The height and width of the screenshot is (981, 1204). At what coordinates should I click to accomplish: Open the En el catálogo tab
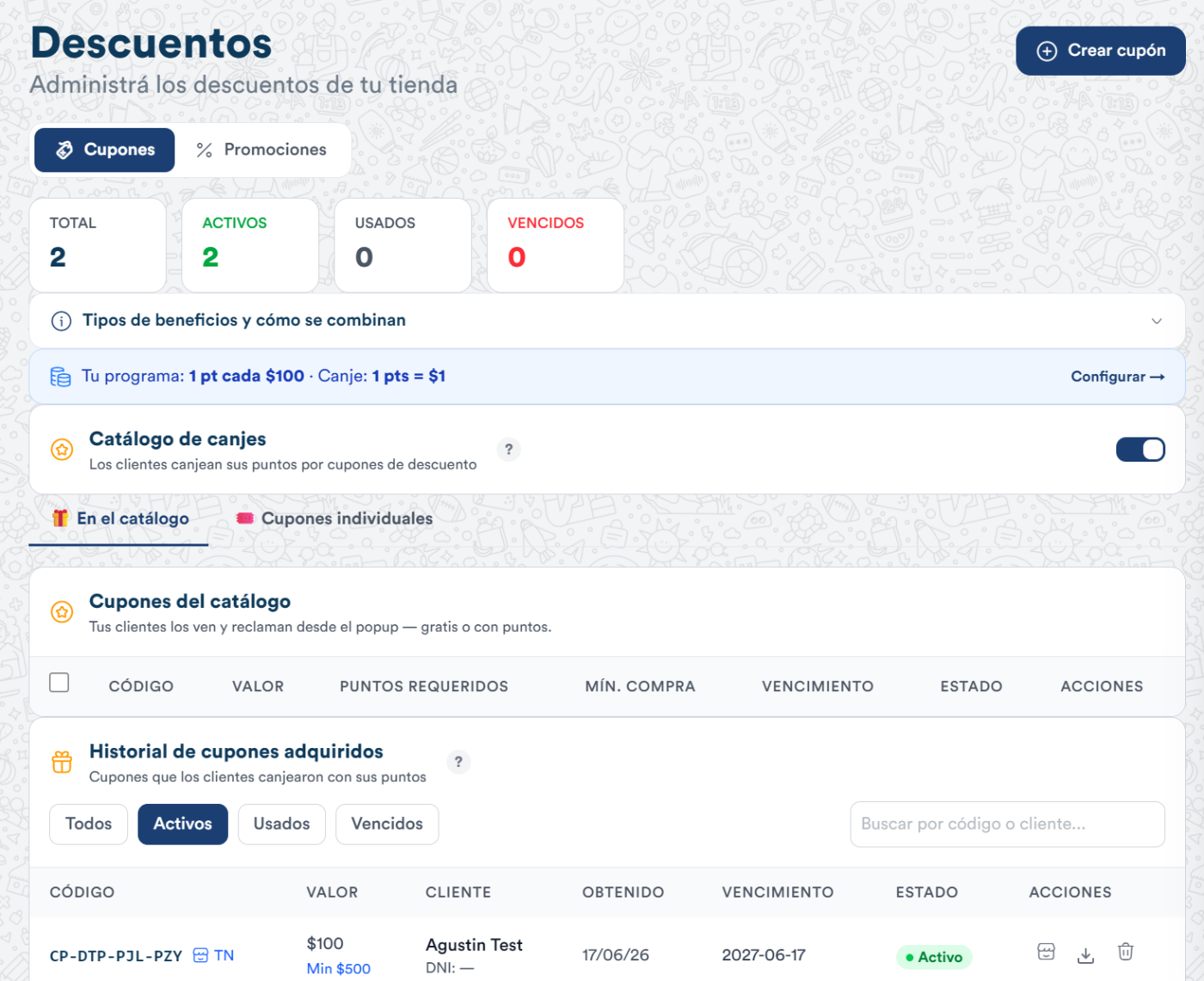pyautogui.click(x=120, y=518)
